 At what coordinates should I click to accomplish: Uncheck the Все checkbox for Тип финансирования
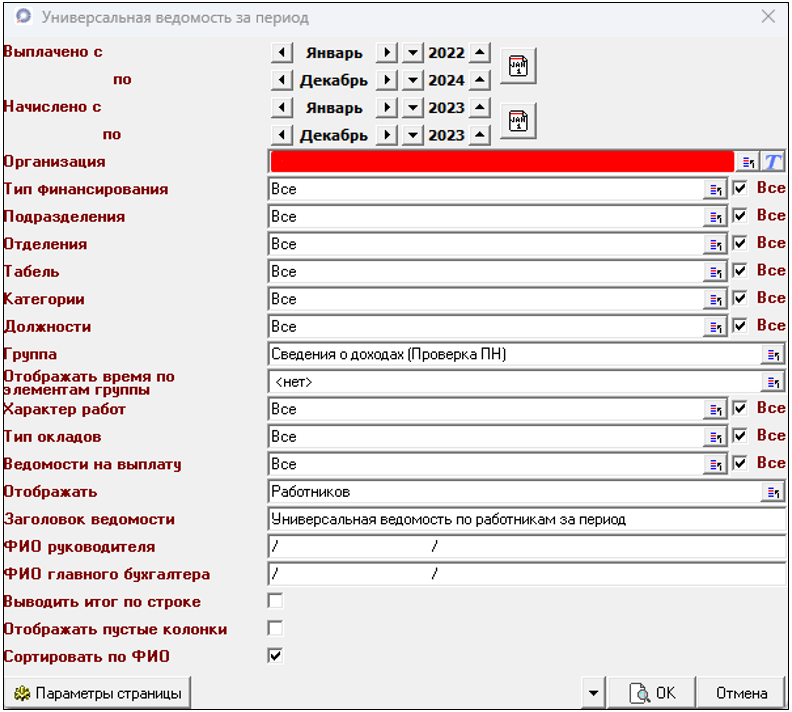coord(740,188)
